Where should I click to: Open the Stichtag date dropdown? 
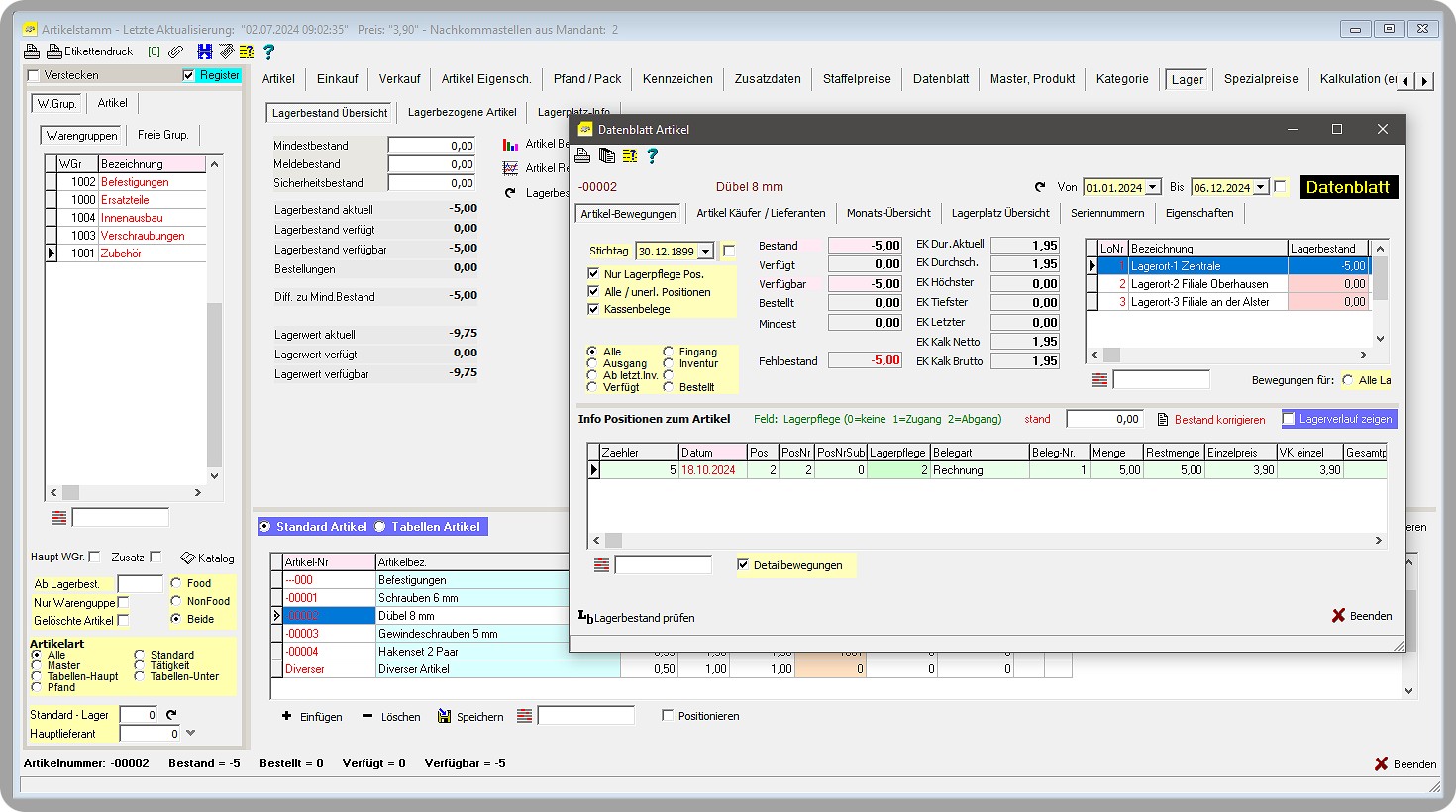(706, 252)
